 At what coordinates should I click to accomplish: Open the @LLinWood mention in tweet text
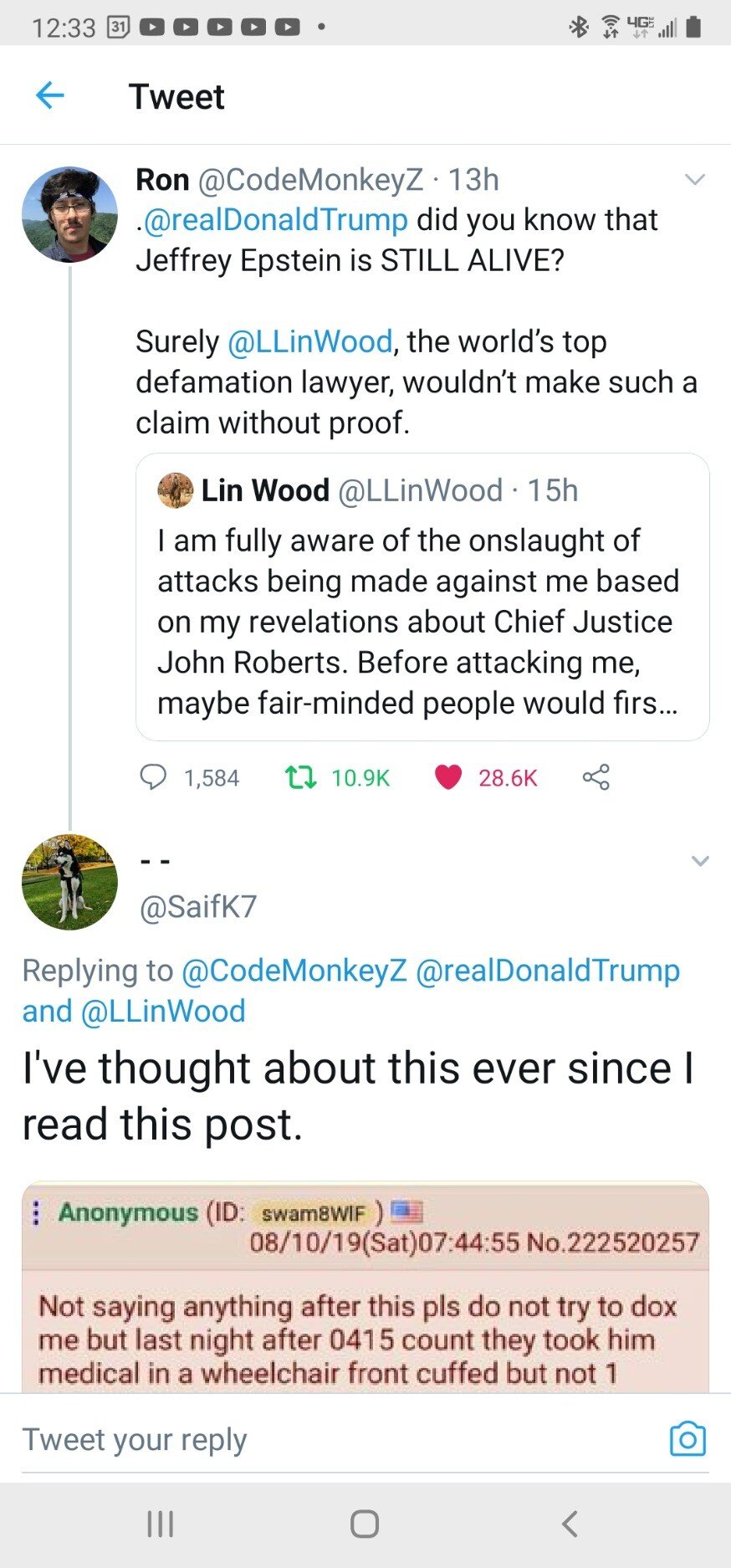coord(309,341)
